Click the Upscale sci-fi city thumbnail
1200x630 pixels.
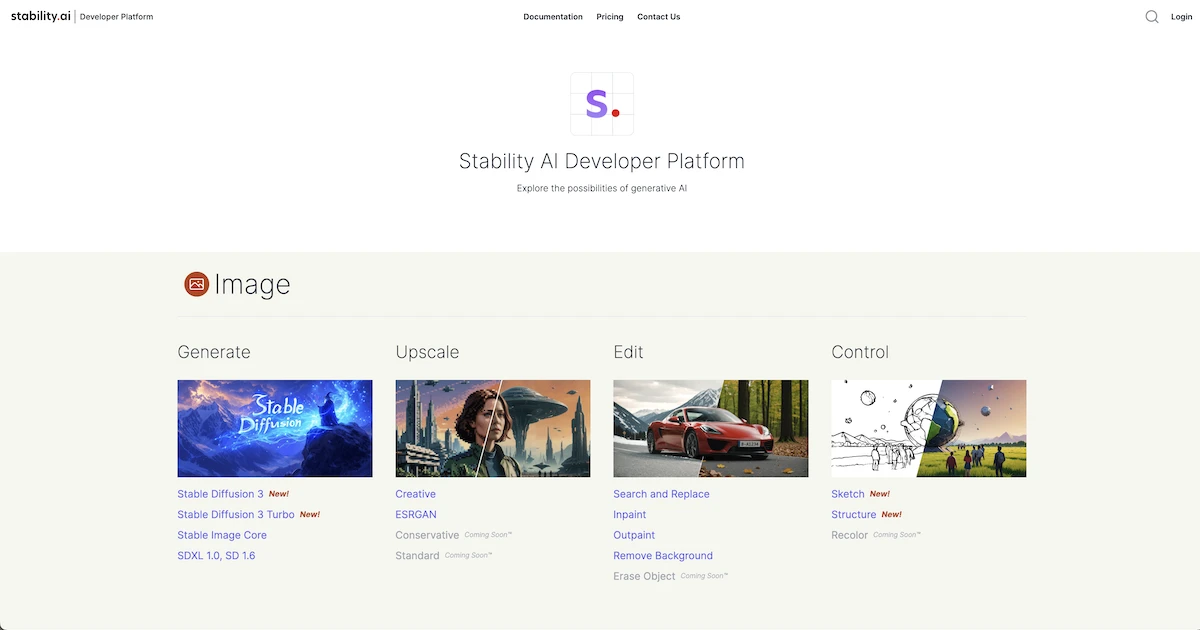(493, 428)
